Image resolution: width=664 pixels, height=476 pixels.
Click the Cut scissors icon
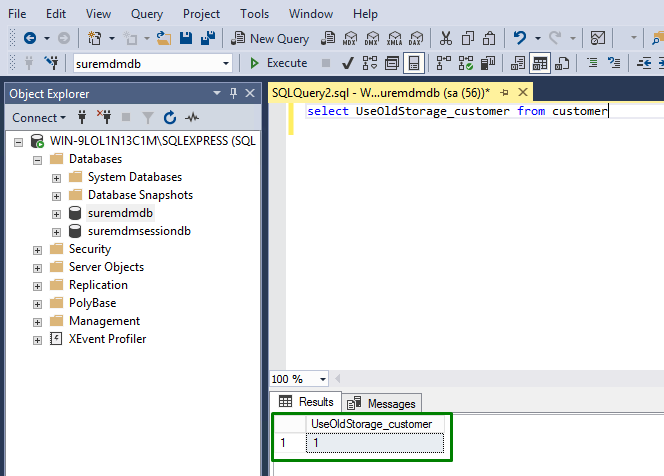click(x=445, y=39)
